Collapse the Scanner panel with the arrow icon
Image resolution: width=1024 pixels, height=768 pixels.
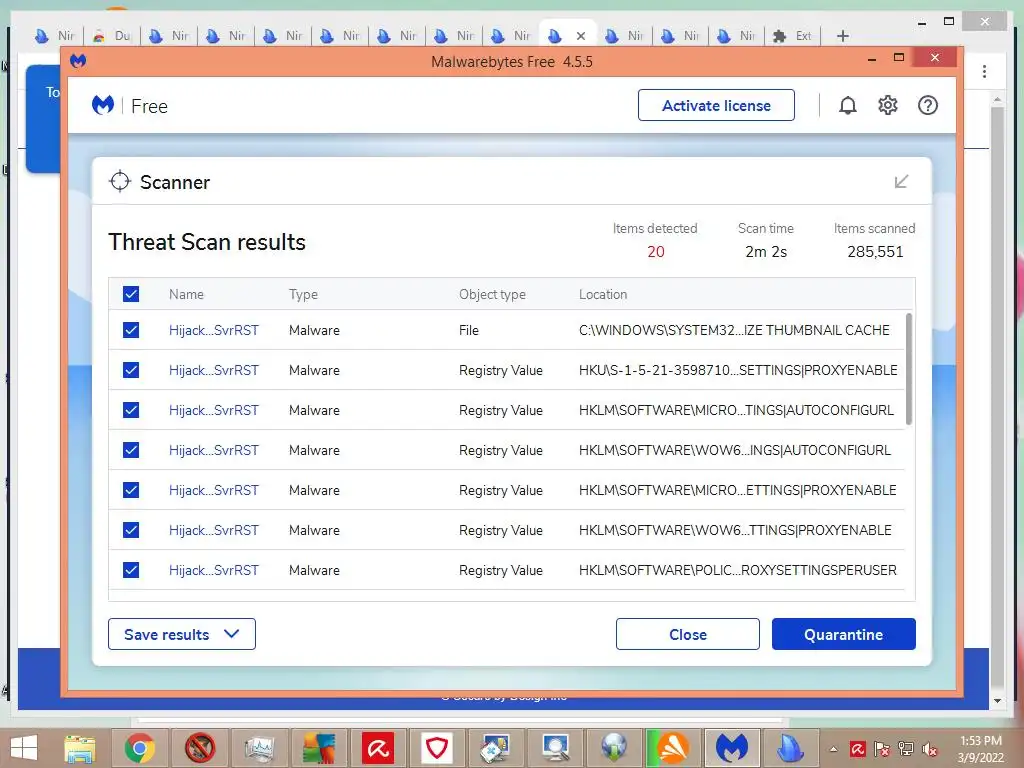pyautogui.click(x=901, y=182)
